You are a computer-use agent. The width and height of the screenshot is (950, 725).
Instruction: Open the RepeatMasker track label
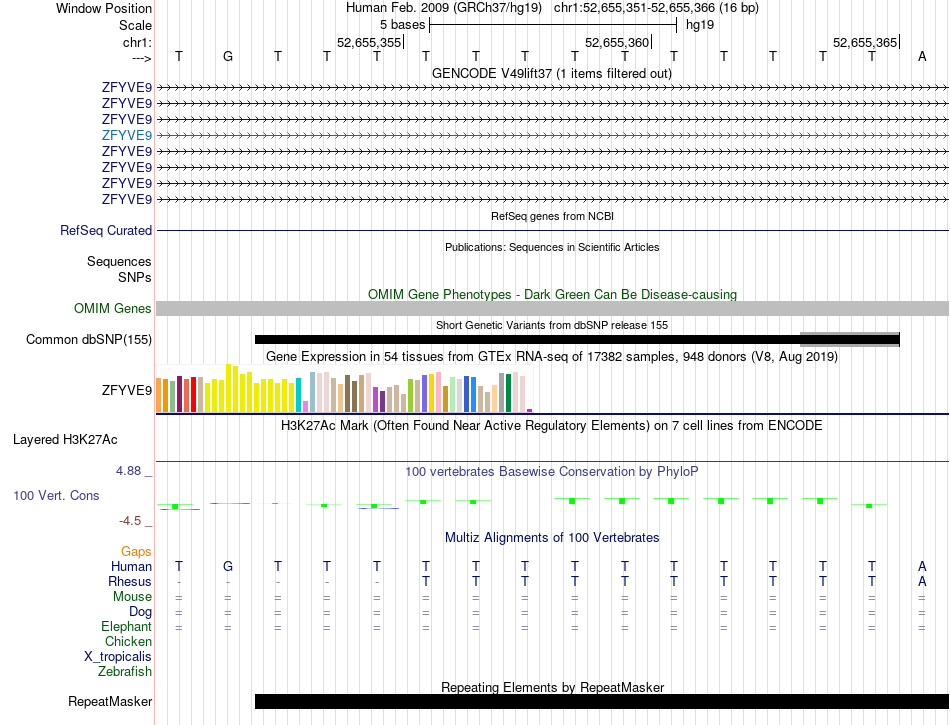(110, 702)
